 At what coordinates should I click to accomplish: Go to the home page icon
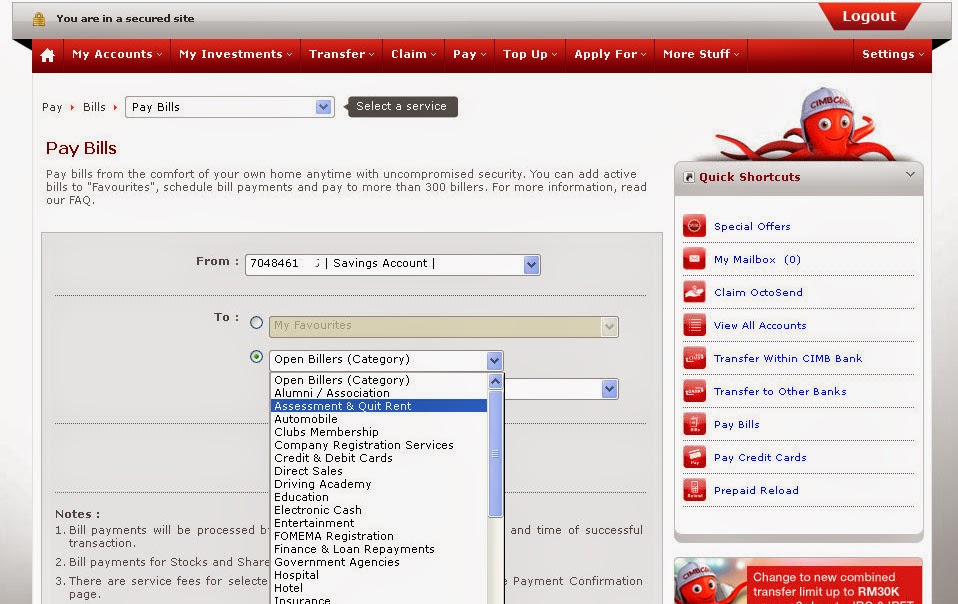(x=48, y=55)
